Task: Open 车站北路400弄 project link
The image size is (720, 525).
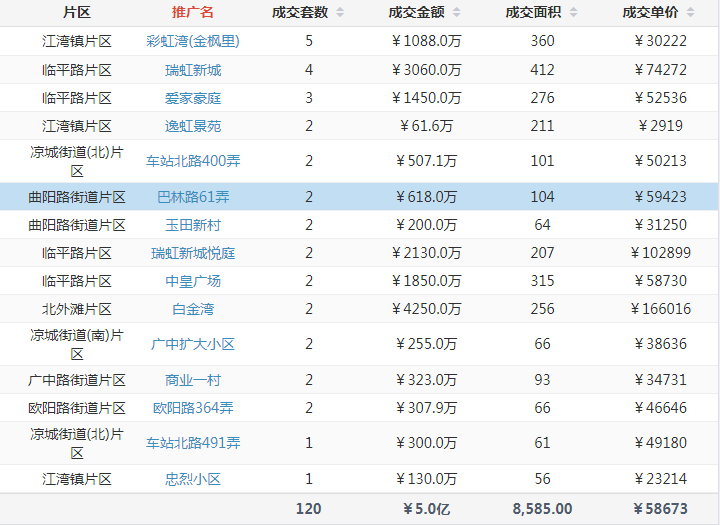Action: (x=193, y=161)
